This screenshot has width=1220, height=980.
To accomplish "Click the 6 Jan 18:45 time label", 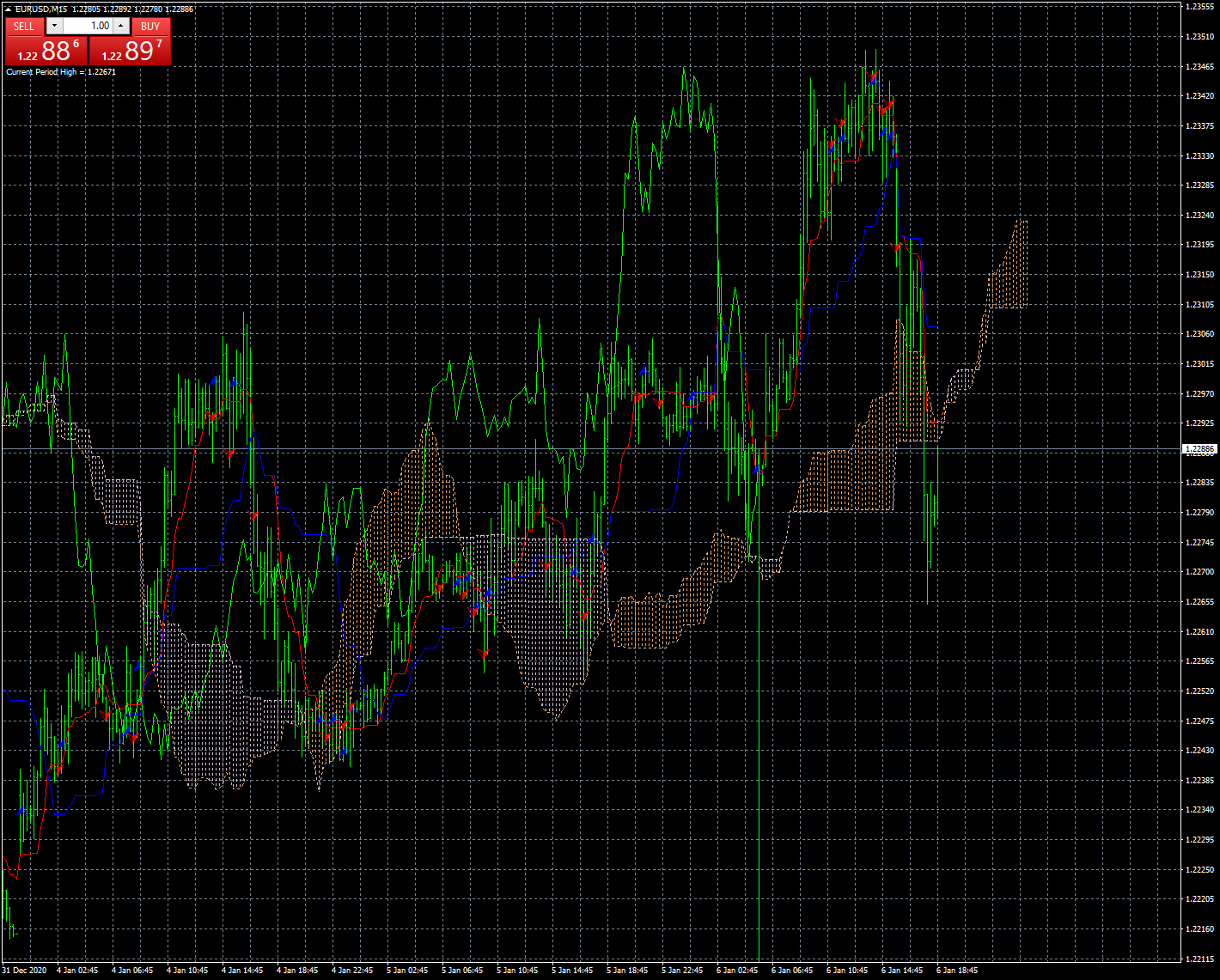I will [957, 971].
